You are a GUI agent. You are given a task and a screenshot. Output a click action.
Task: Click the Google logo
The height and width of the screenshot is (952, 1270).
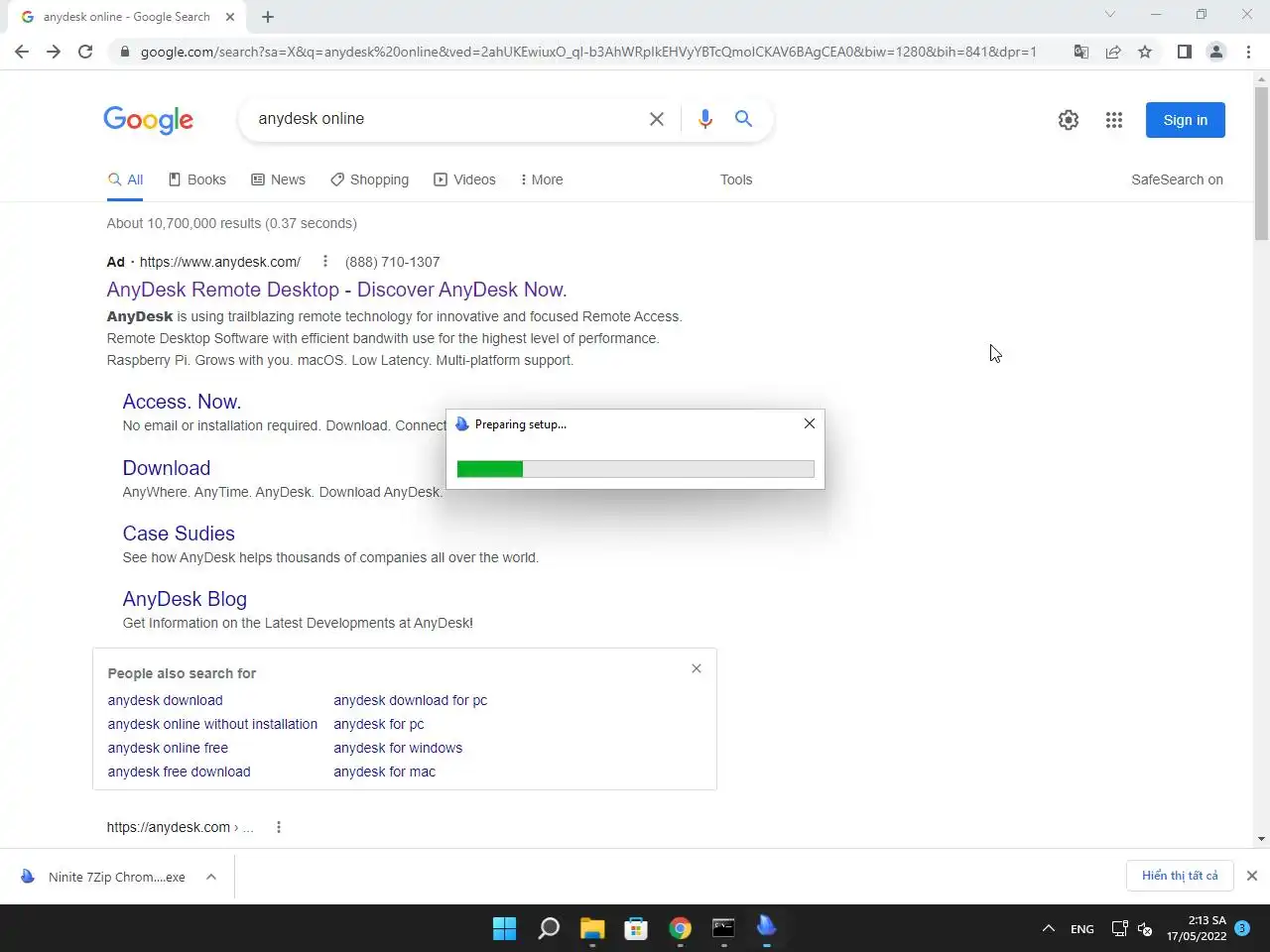[149, 120]
